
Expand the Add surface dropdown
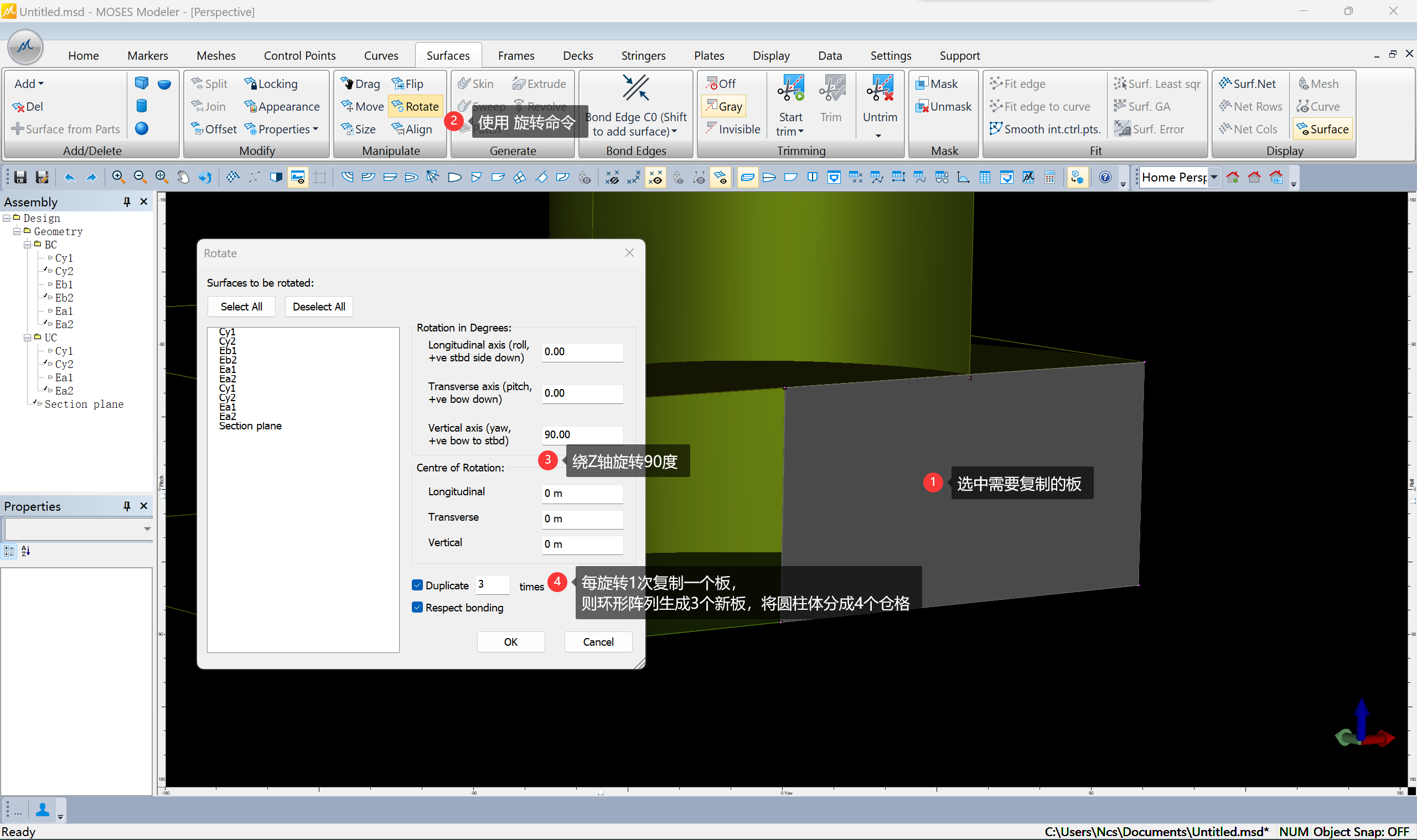29,84
